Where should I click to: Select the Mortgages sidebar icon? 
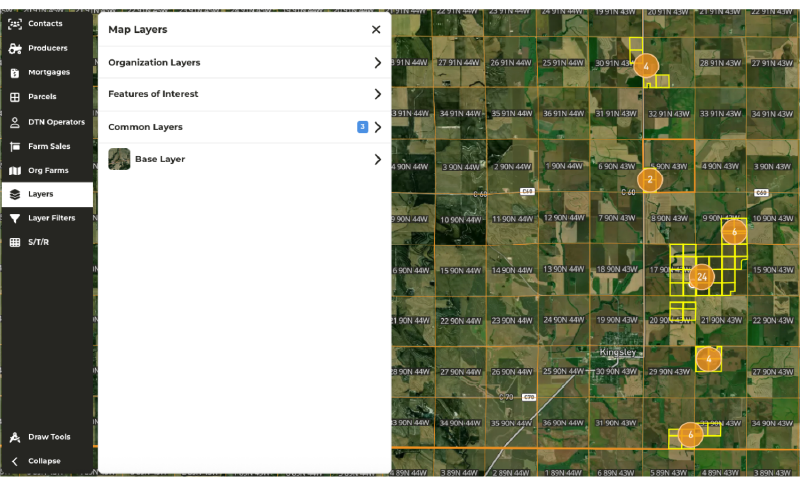[15, 73]
